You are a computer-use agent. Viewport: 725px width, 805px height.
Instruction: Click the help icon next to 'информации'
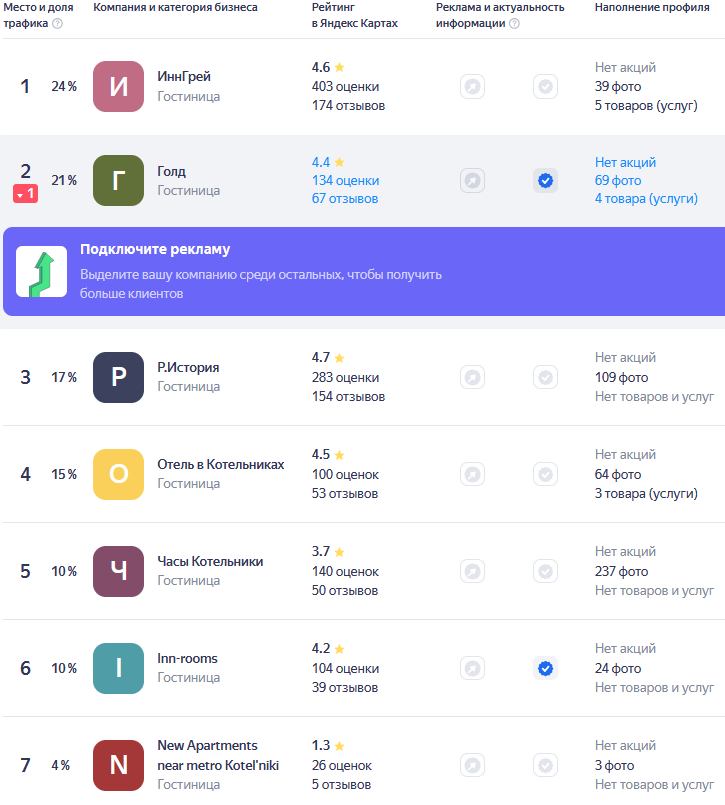[514, 24]
